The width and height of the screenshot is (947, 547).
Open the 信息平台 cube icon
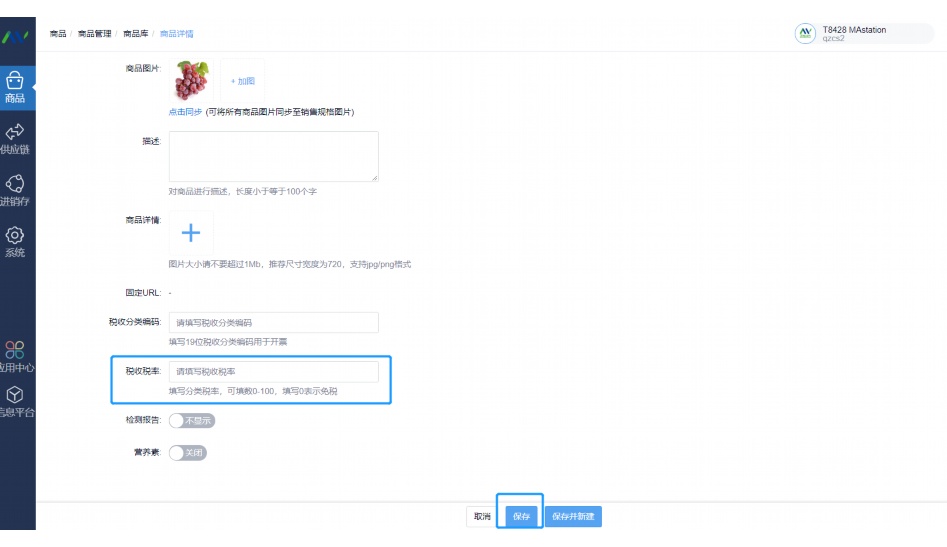point(15,395)
